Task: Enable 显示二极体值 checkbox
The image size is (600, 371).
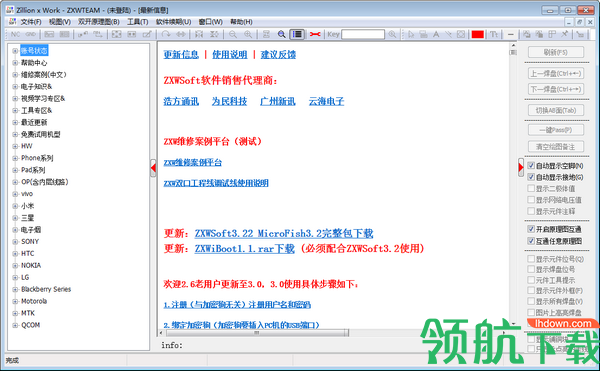Action: pos(531,188)
